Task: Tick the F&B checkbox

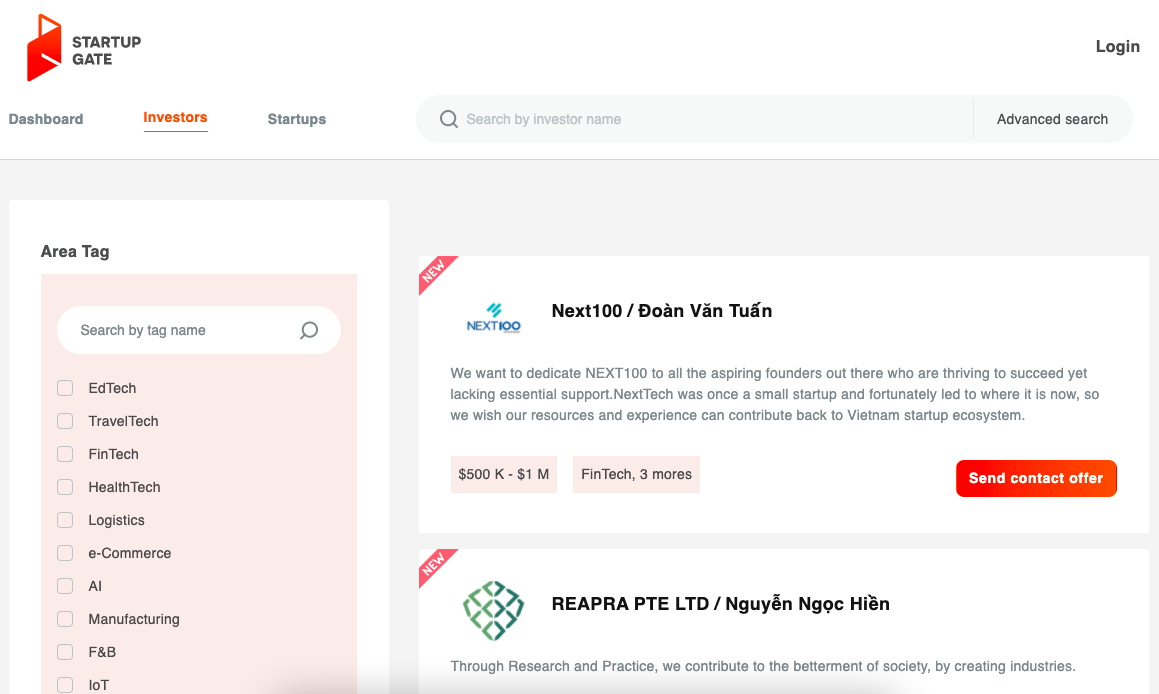Action: pos(65,652)
